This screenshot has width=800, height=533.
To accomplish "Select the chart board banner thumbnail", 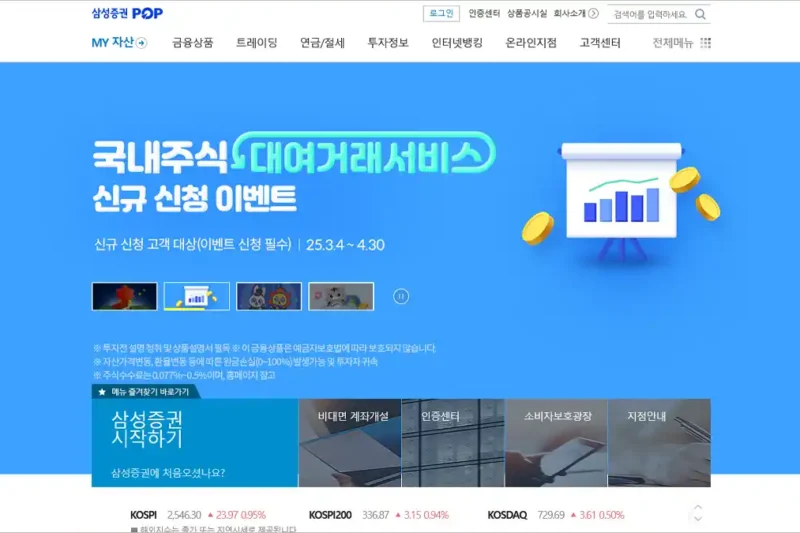I will (x=197, y=296).
